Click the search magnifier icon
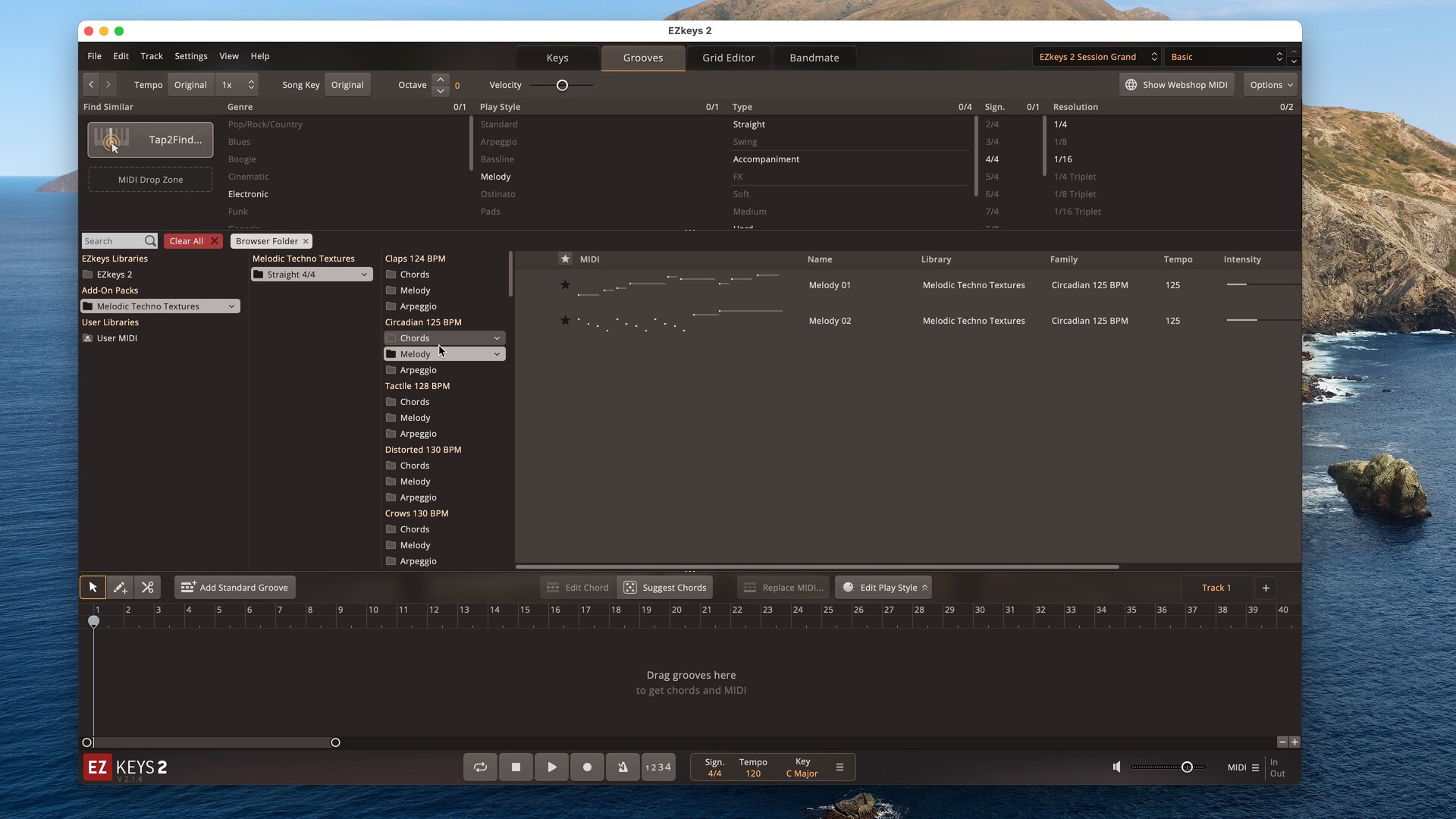The image size is (1456, 819). [x=150, y=241]
